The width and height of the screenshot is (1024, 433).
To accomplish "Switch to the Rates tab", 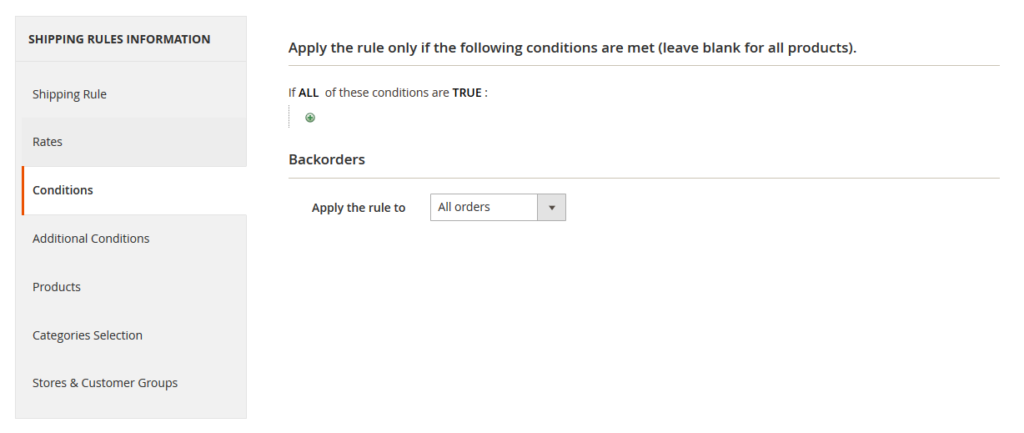I will (x=47, y=142).
